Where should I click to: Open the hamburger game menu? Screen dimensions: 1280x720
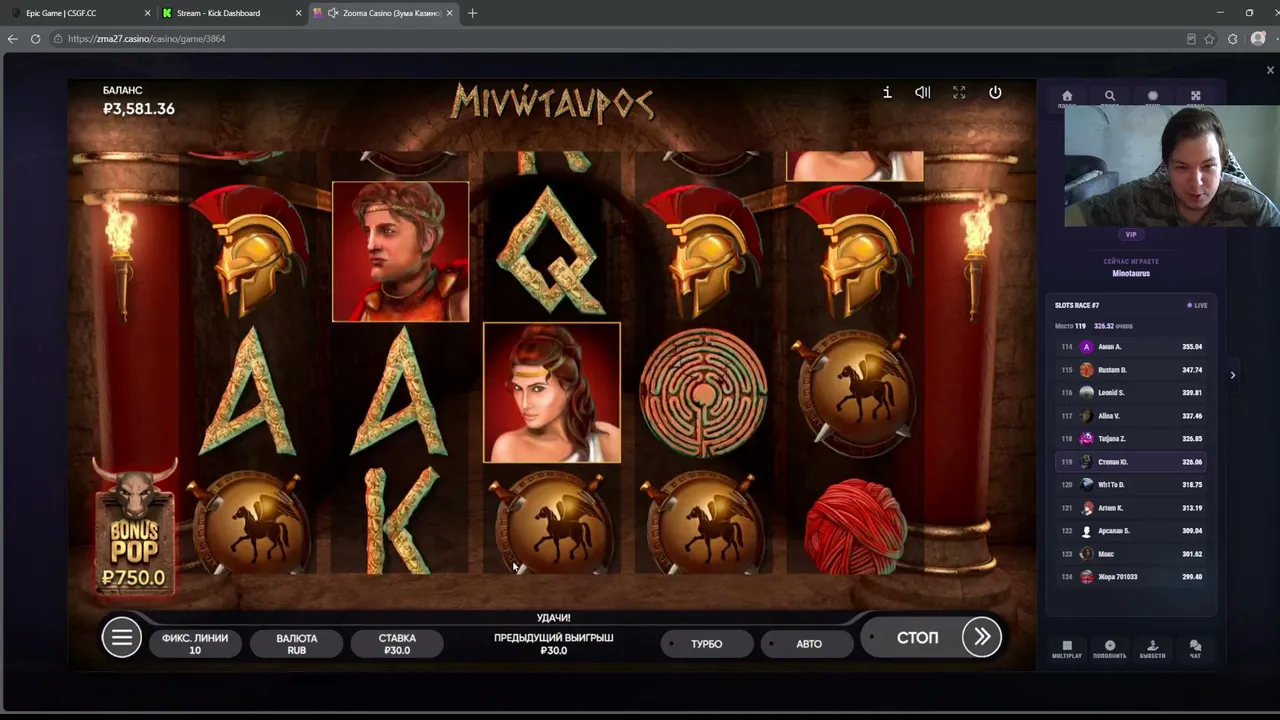pyautogui.click(x=122, y=637)
